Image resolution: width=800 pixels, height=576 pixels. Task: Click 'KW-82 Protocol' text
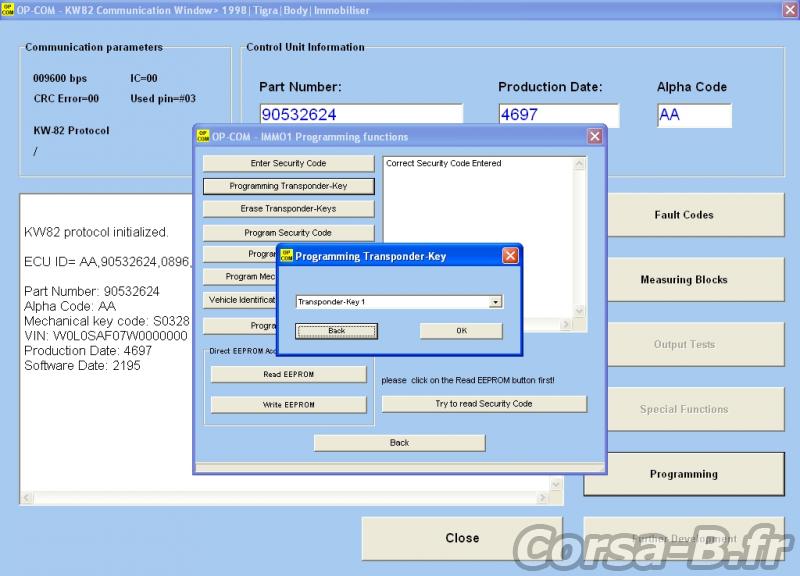tap(71, 130)
